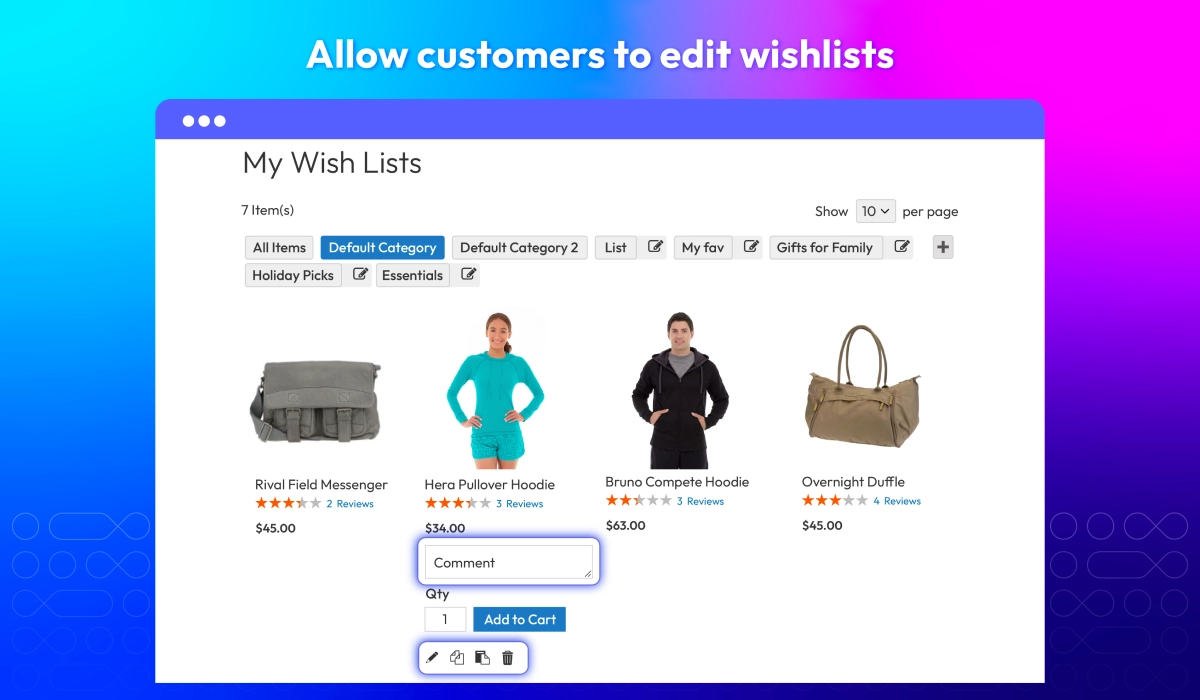Image resolution: width=1200 pixels, height=700 pixels.
Task: Select the Default Category 2 tab
Action: [519, 247]
